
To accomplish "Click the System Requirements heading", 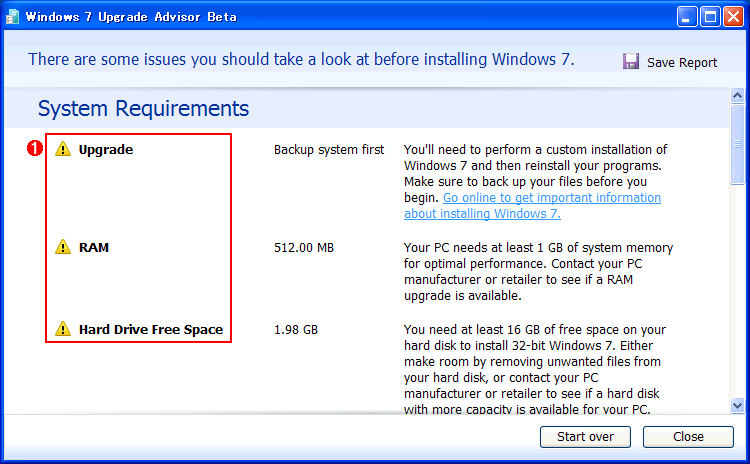I will (x=143, y=108).
